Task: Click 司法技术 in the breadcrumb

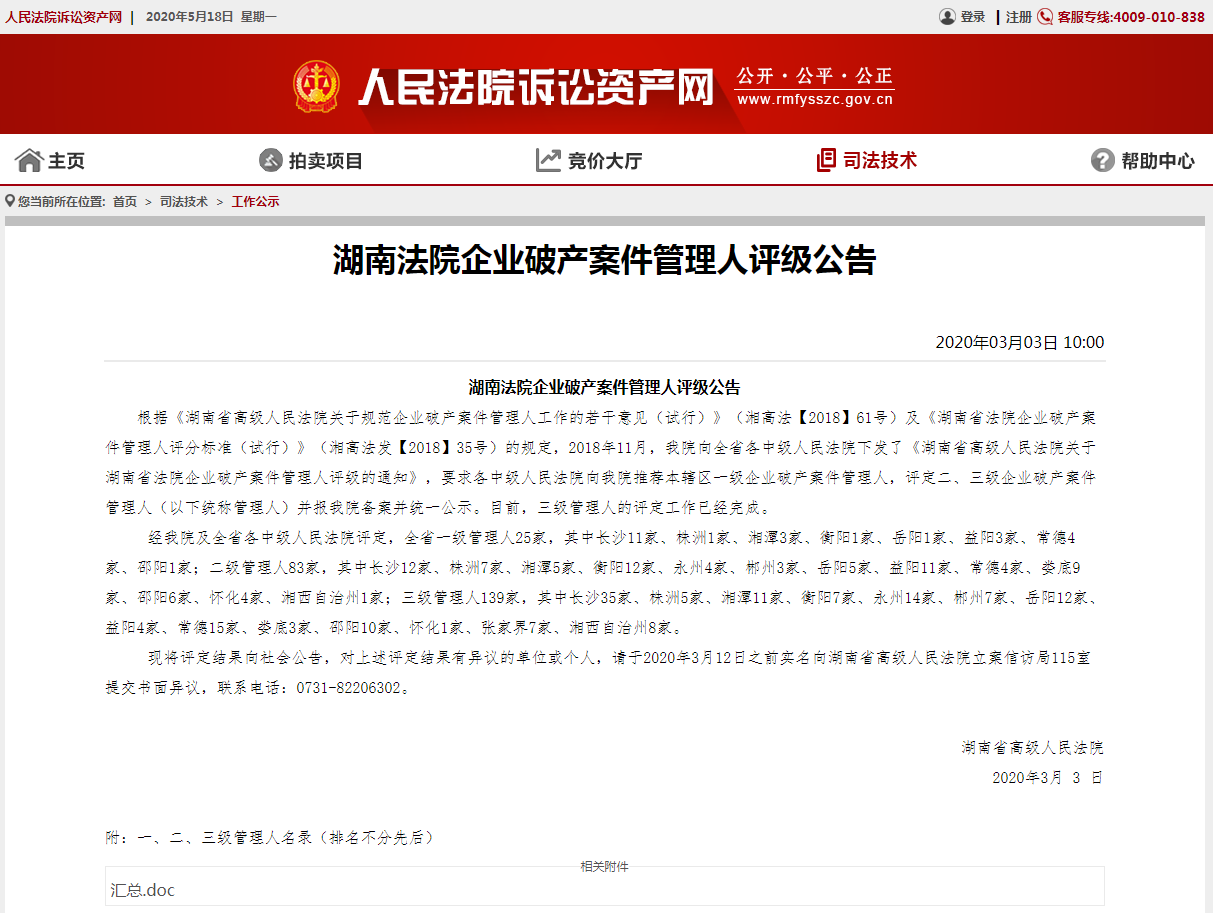Action: click(184, 201)
